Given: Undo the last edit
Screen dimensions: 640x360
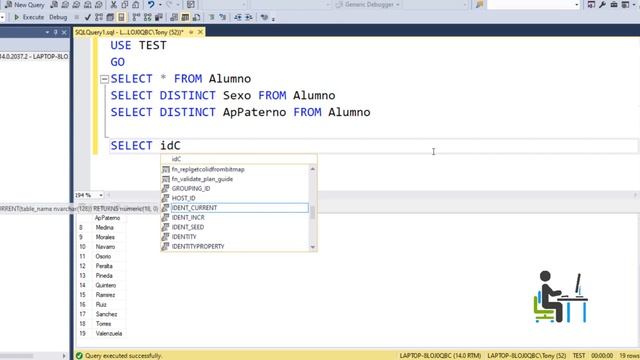Looking at the screenshot, I should pos(151,4).
